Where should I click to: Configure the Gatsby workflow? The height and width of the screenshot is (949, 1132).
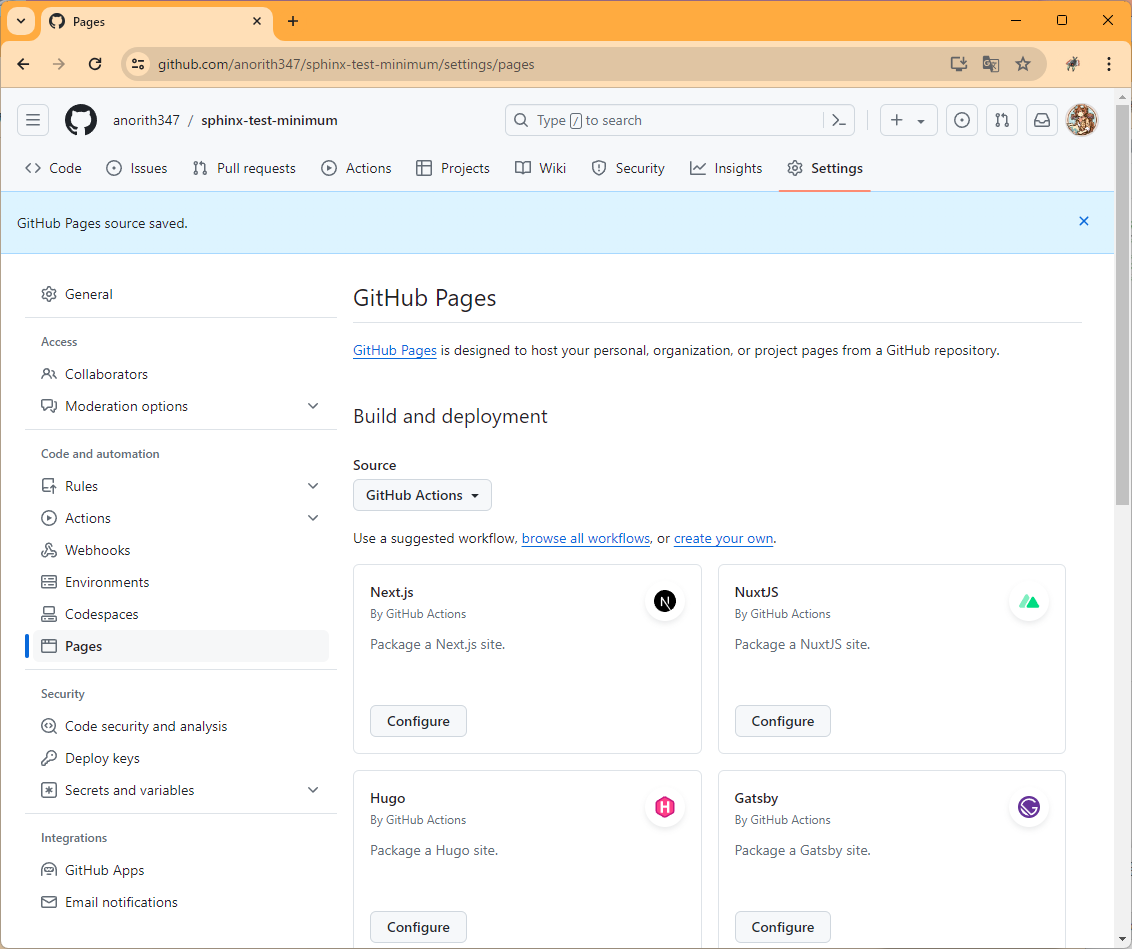783,927
